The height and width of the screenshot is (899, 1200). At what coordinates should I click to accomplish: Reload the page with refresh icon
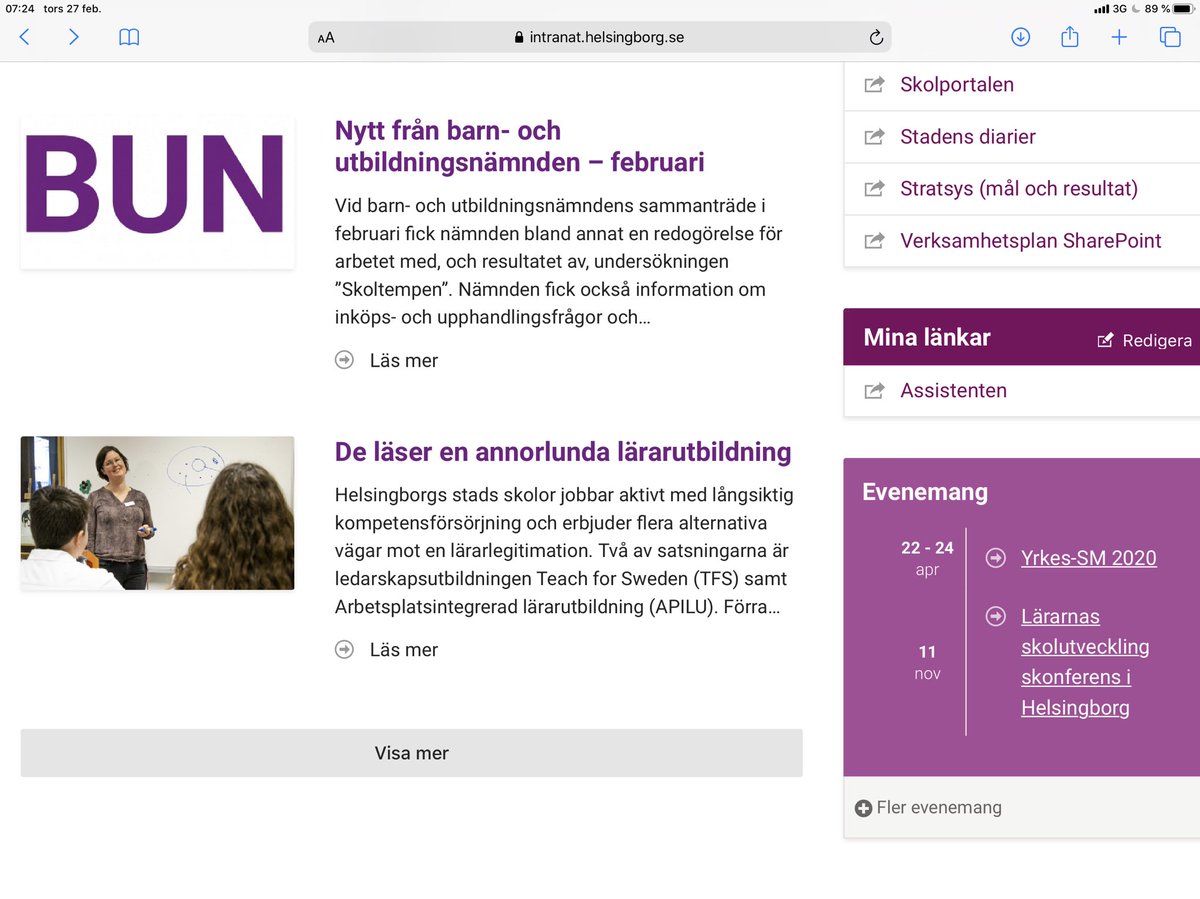876,38
